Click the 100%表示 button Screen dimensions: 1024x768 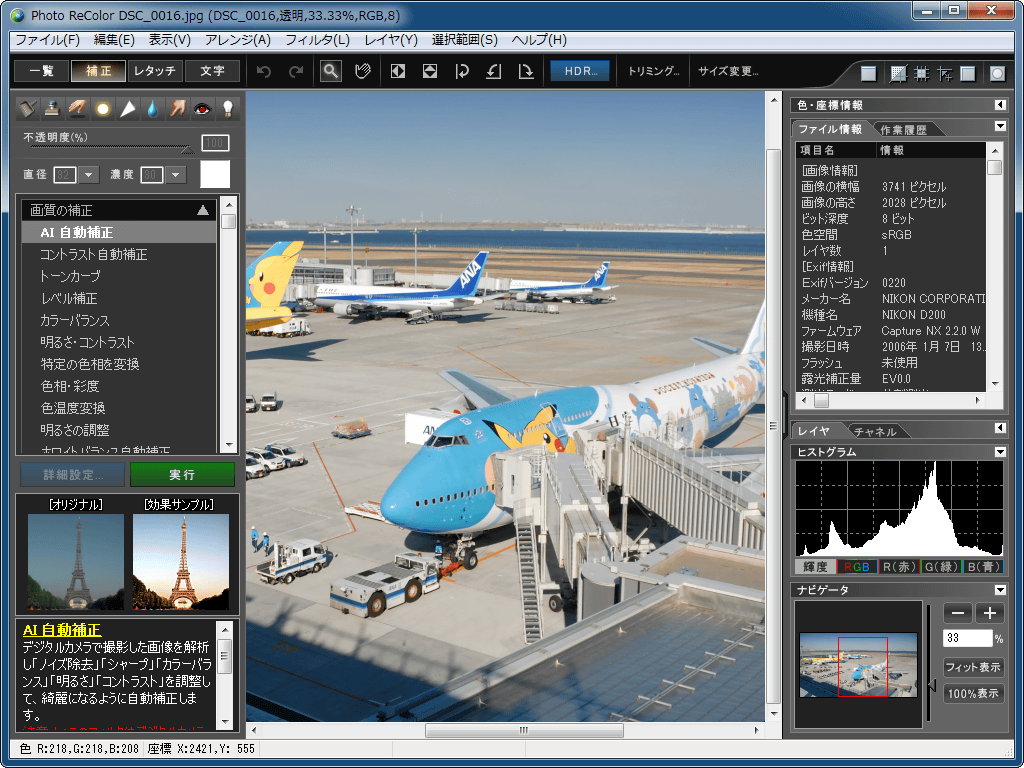click(x=973, y=694)
